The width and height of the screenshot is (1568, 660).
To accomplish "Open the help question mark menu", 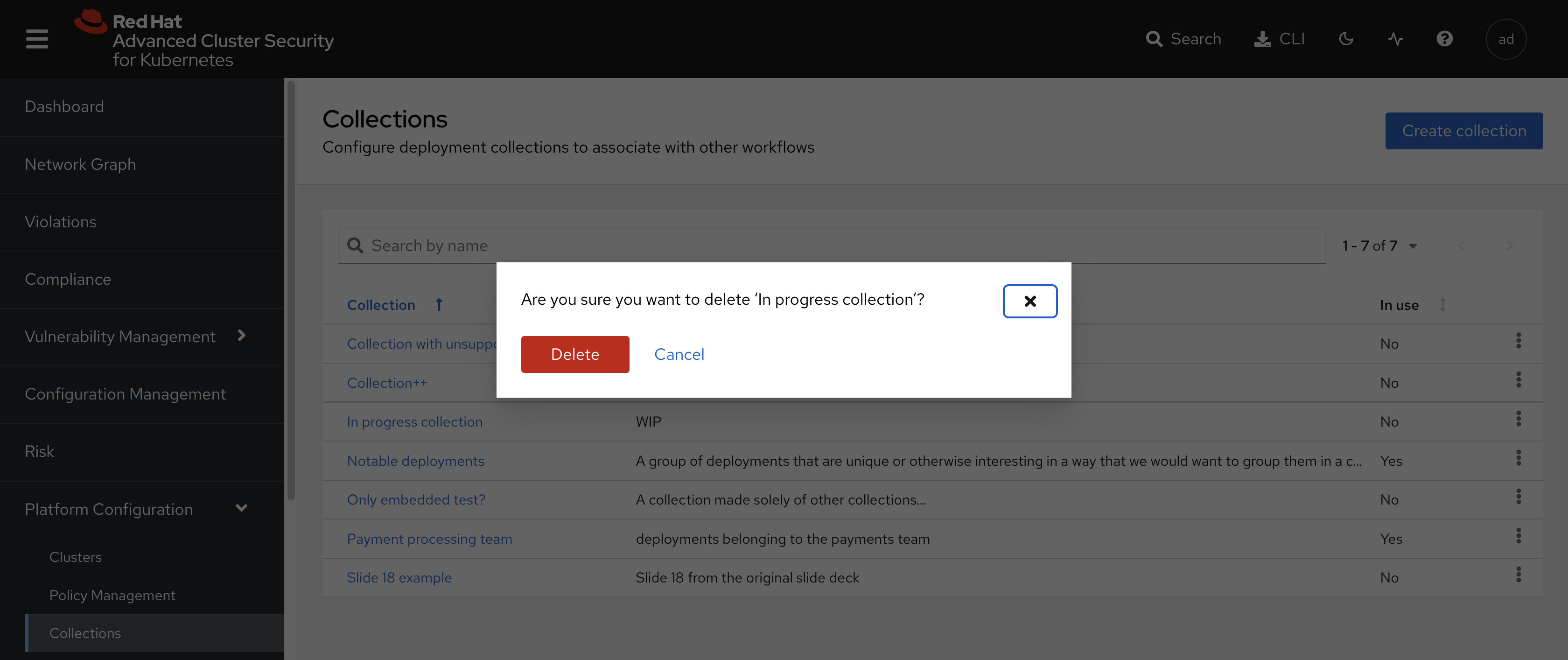I will point(1444,39).
